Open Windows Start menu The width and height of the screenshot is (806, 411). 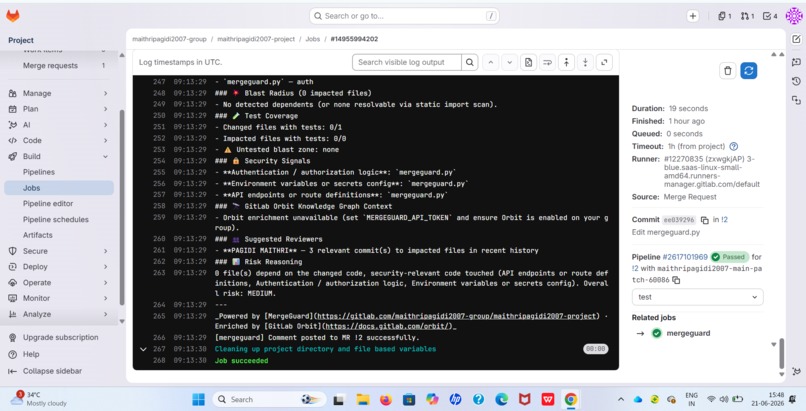pyautogui.click(x=198, y=399)
